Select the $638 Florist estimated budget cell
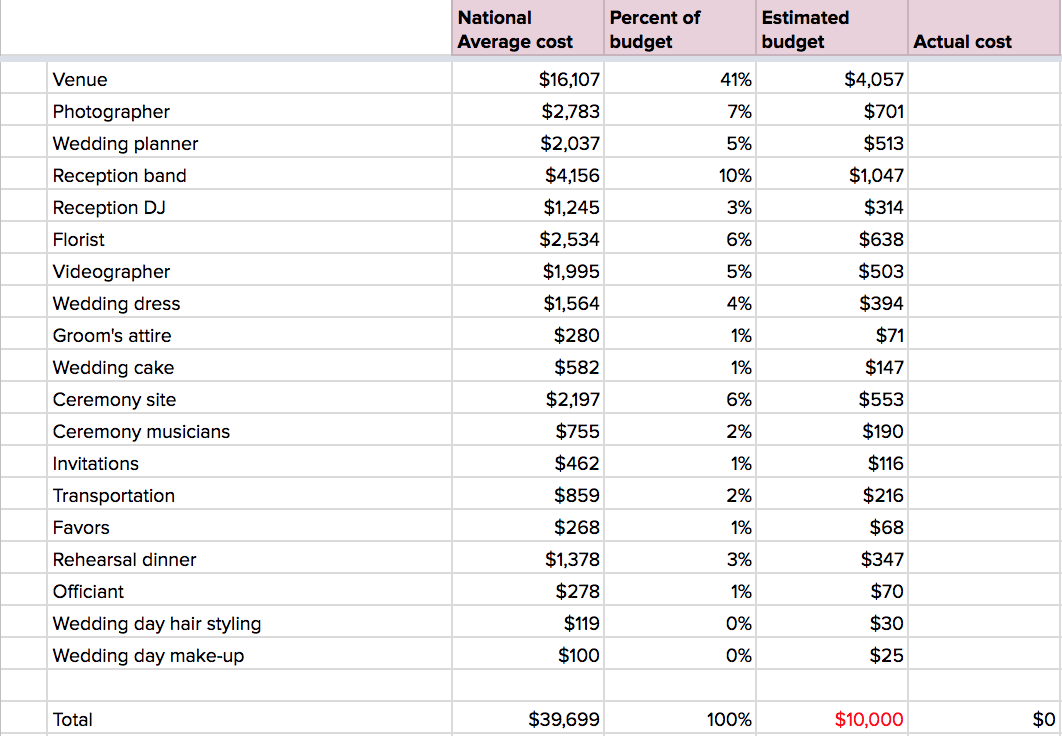1062x736 pixels. click(x=832, y=240)
